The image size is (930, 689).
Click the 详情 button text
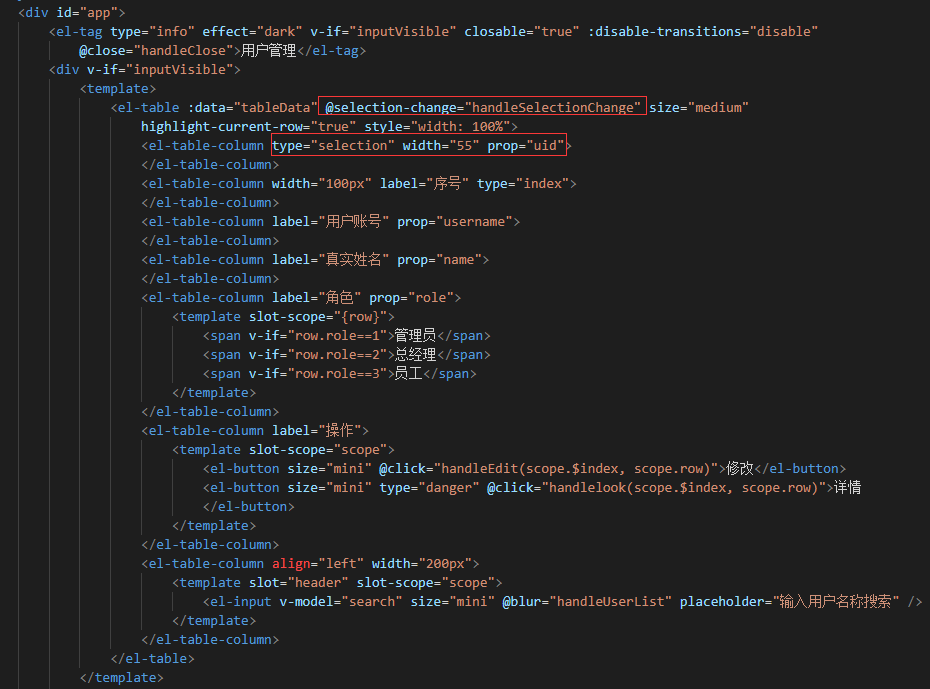[x=848, y=487]
